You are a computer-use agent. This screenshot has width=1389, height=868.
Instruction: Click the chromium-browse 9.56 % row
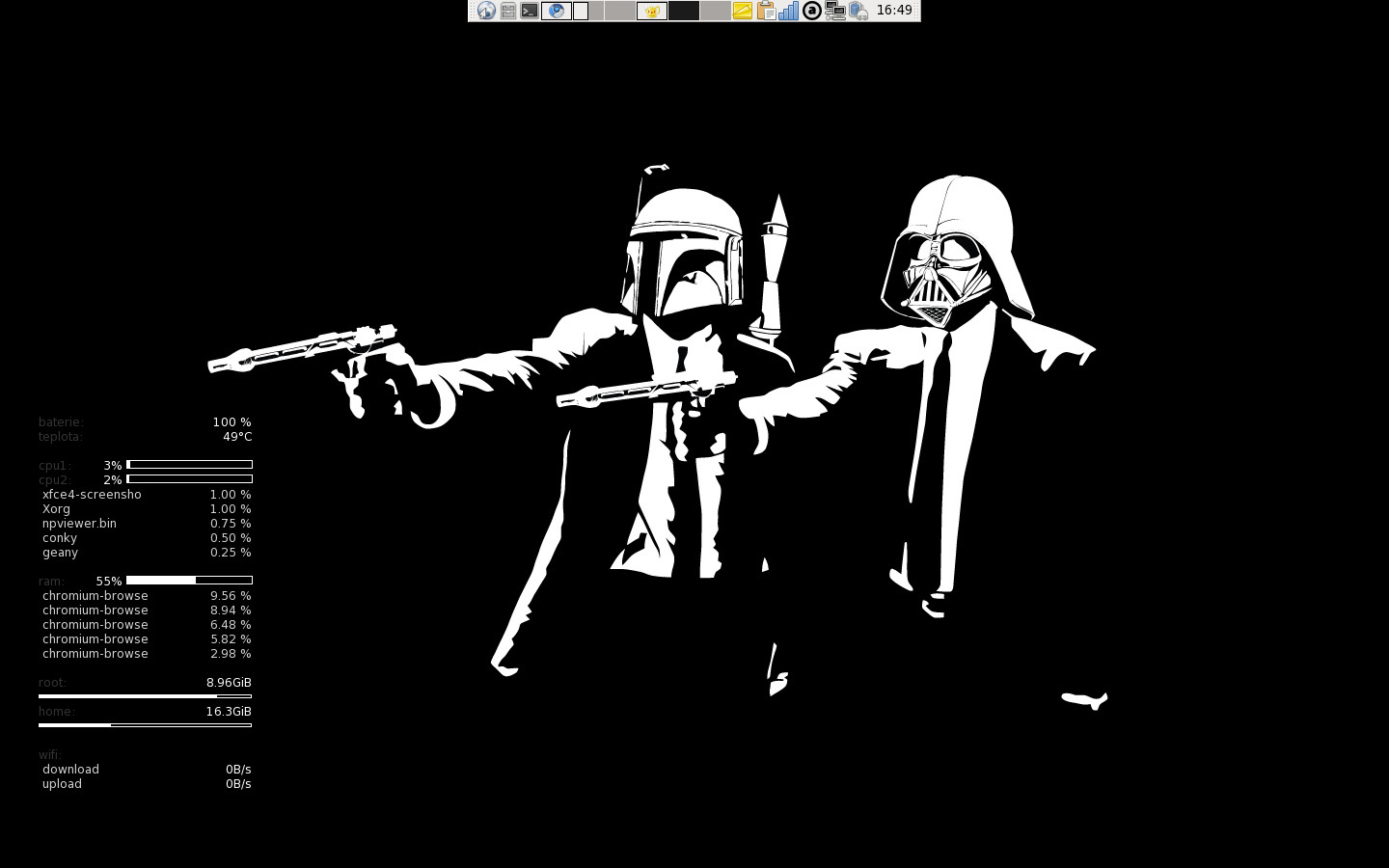(x=147, y=596)
